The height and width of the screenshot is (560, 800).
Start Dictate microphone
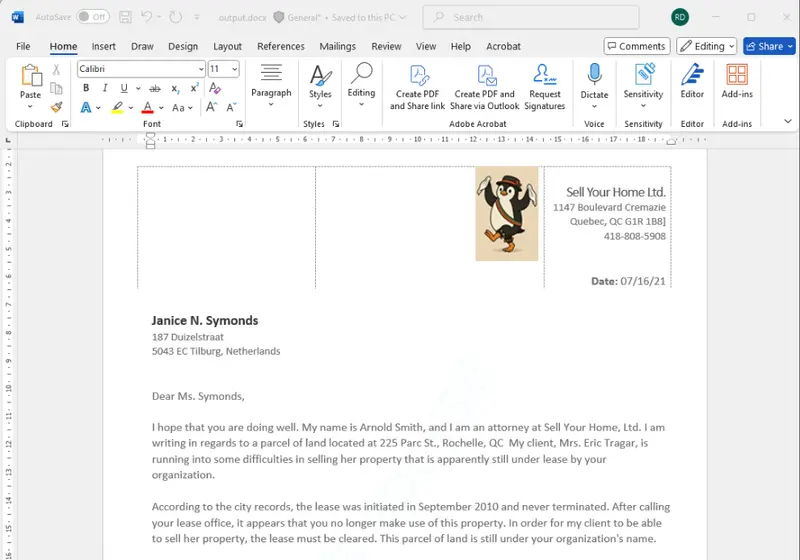tap(594, 86)
